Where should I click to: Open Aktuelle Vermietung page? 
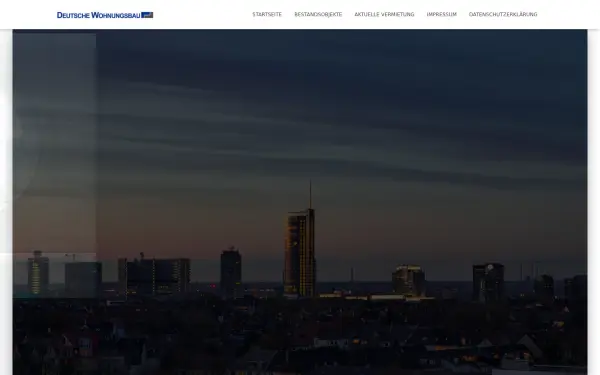click(x=384, y=14)
